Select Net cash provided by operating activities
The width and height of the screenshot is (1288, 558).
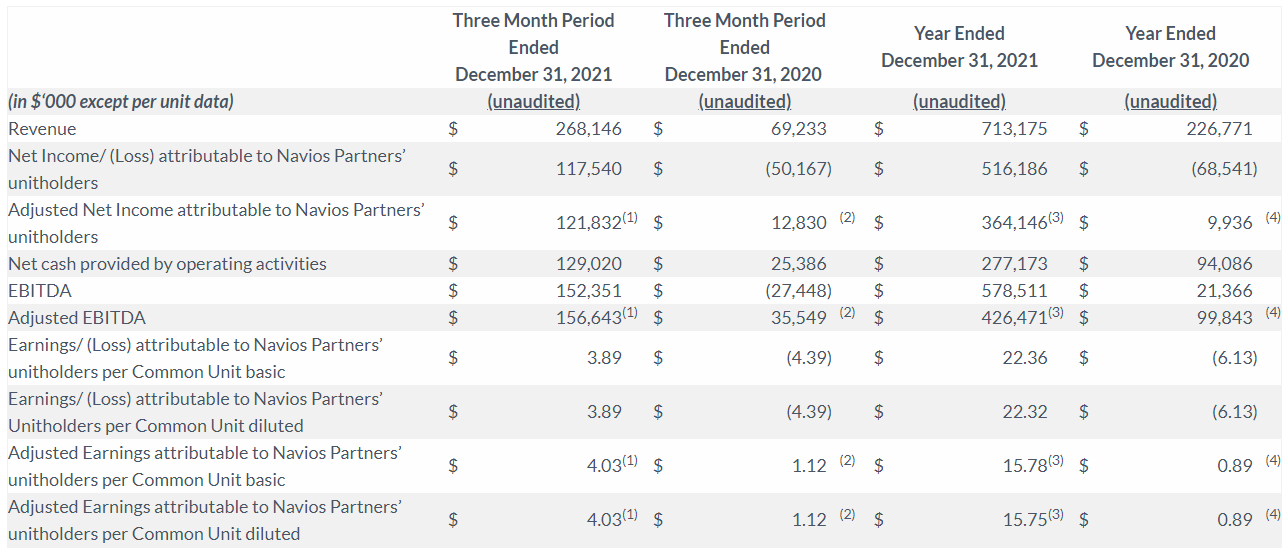pos(167,264)
